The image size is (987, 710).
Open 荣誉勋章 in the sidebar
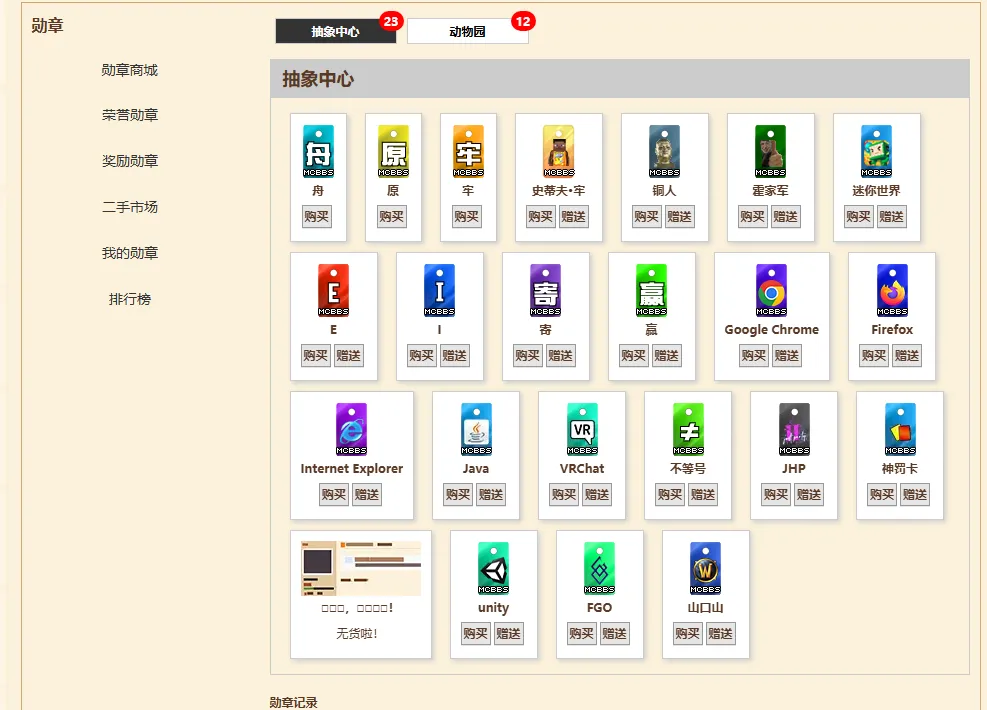(x=130, y=115)
